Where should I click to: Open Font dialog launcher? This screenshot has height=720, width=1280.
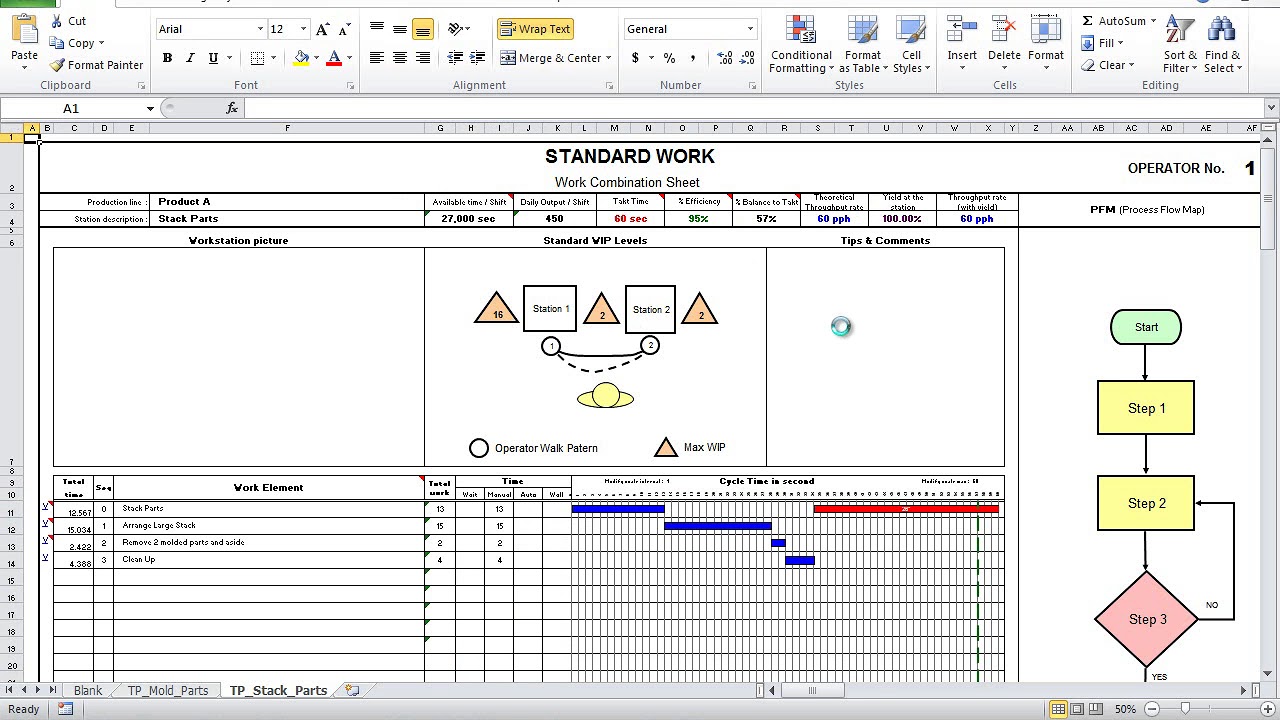coord(351,86)
